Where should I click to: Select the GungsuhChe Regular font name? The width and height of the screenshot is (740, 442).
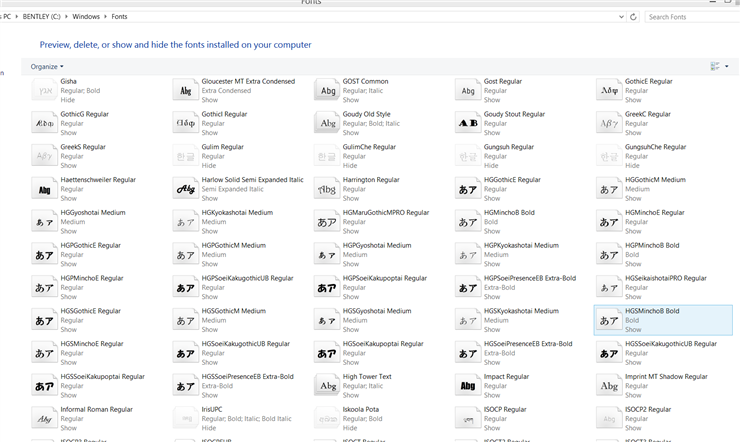click(x=655, y=147)
